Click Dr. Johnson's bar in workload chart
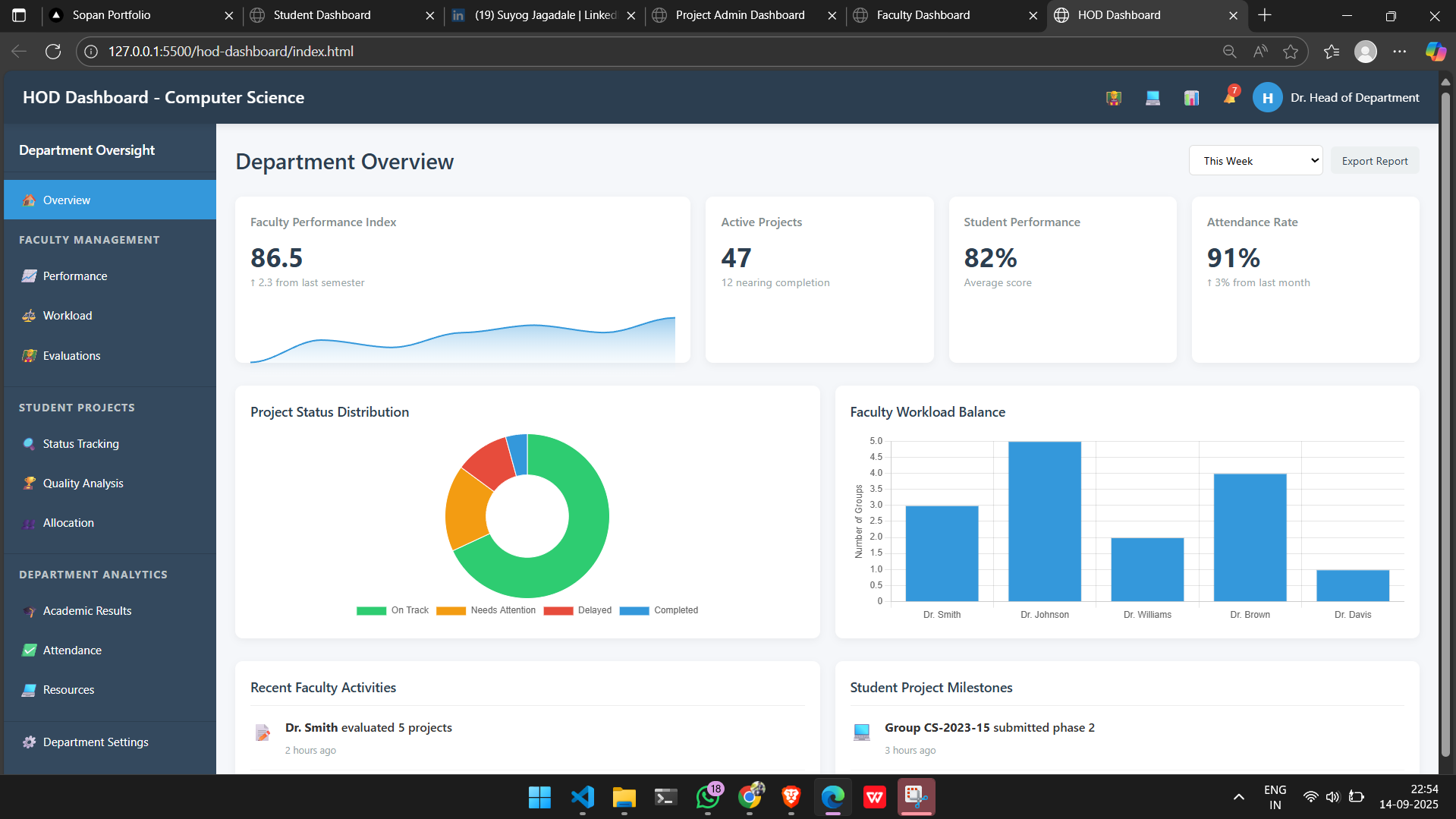The width and height of the screenshot is (1456, 819). [x=1045, y=521]
